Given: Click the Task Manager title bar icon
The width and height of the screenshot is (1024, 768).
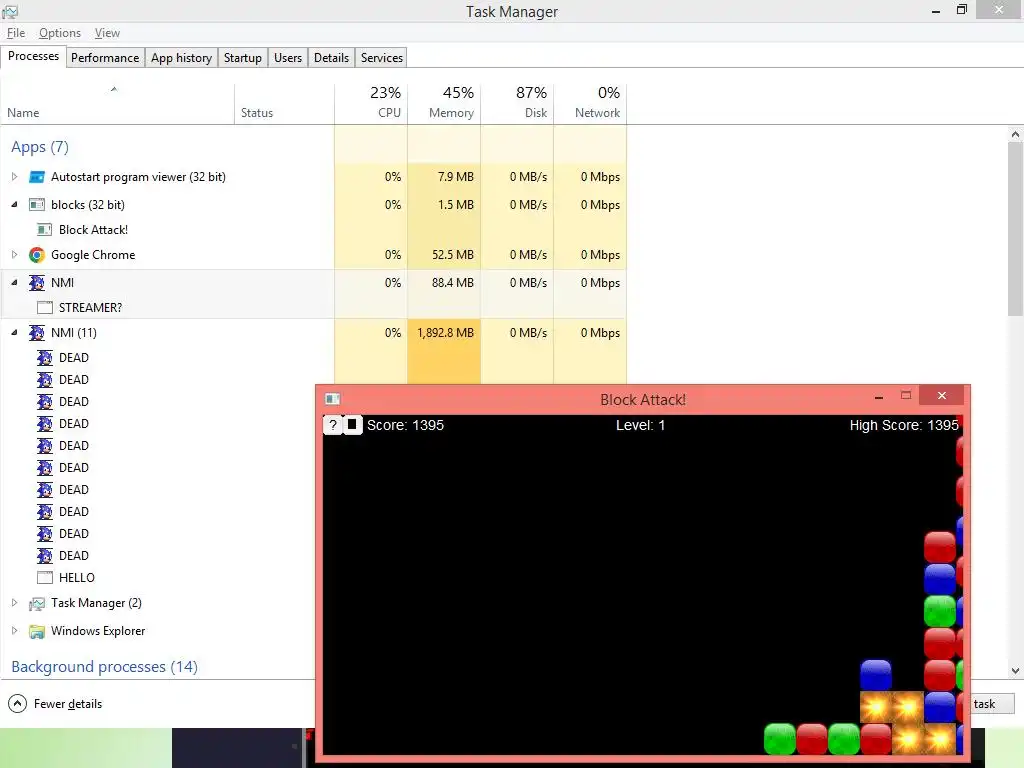Looking at the screenshot, I should point(10,11).
